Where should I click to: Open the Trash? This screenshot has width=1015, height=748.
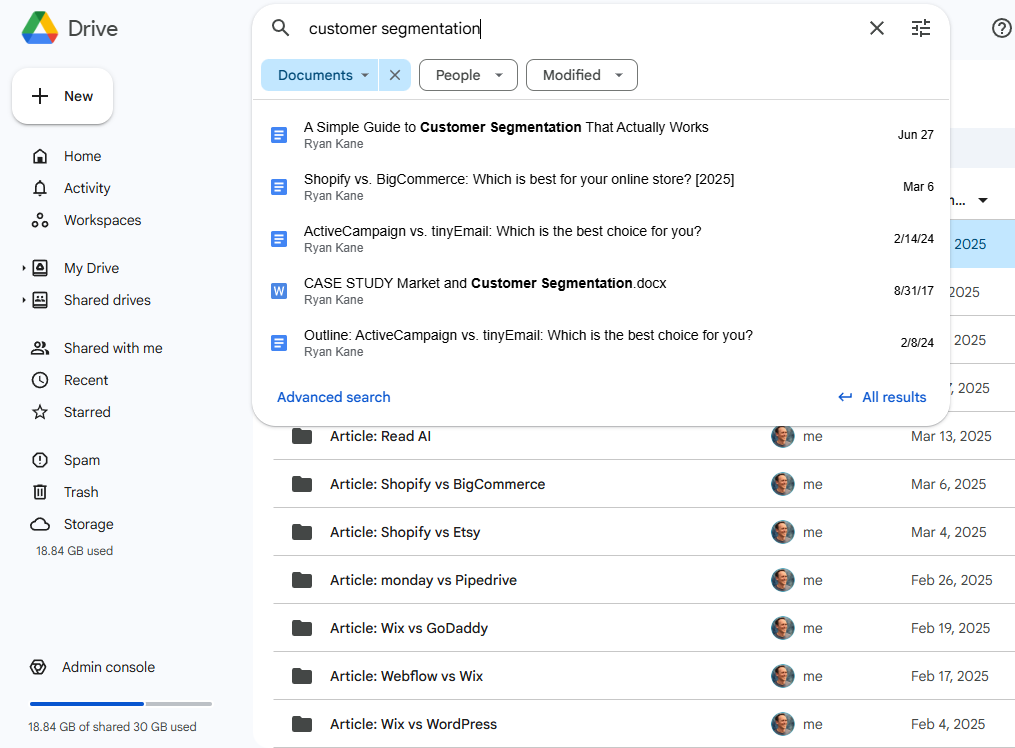coord(81,492)
